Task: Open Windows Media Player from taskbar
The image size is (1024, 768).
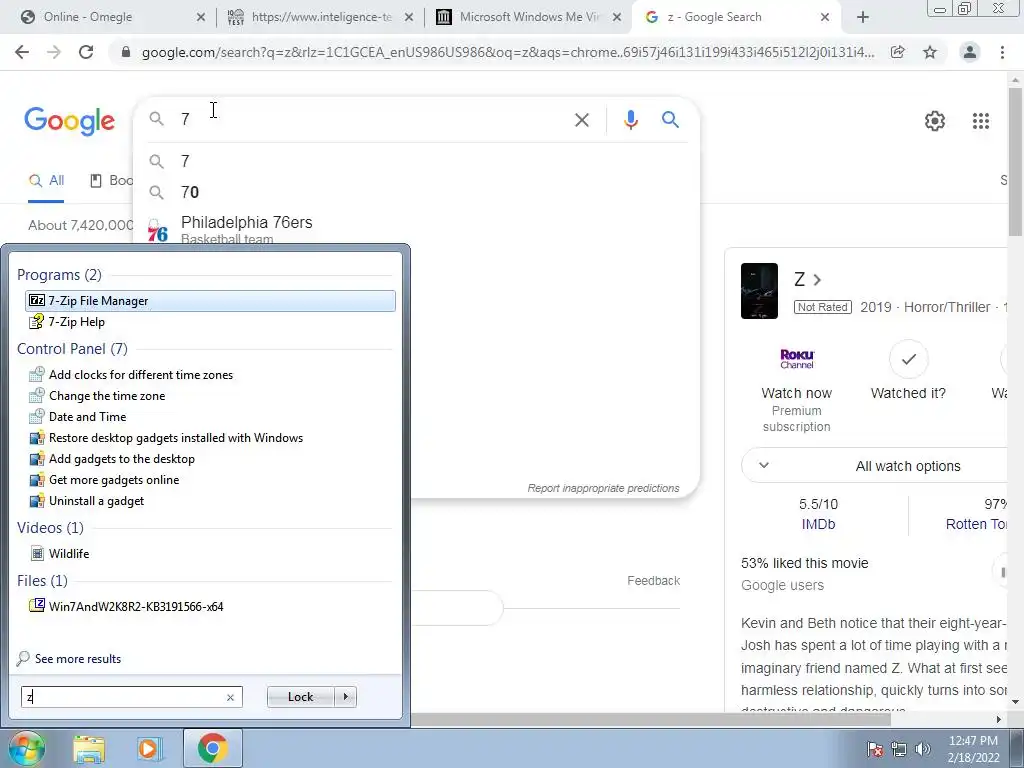Action: [x=149, y=749]
